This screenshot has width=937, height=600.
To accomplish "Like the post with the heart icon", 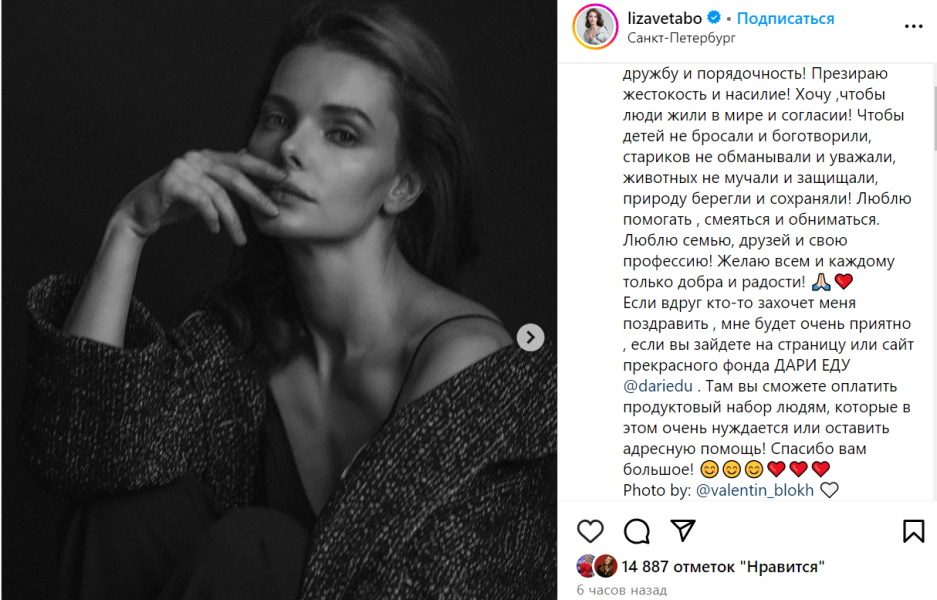I will (591, 530).
